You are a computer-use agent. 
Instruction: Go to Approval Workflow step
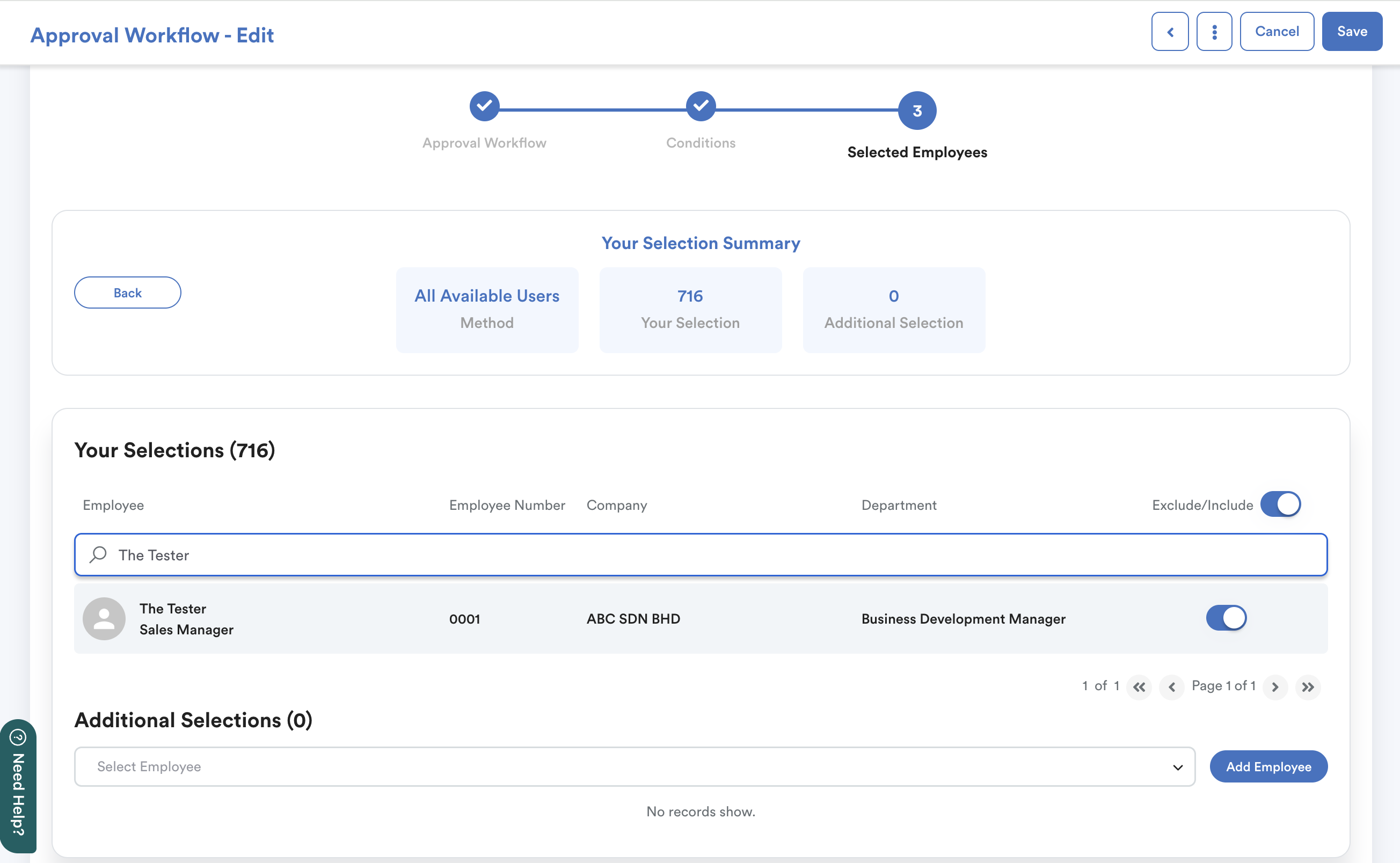(484, 107)
